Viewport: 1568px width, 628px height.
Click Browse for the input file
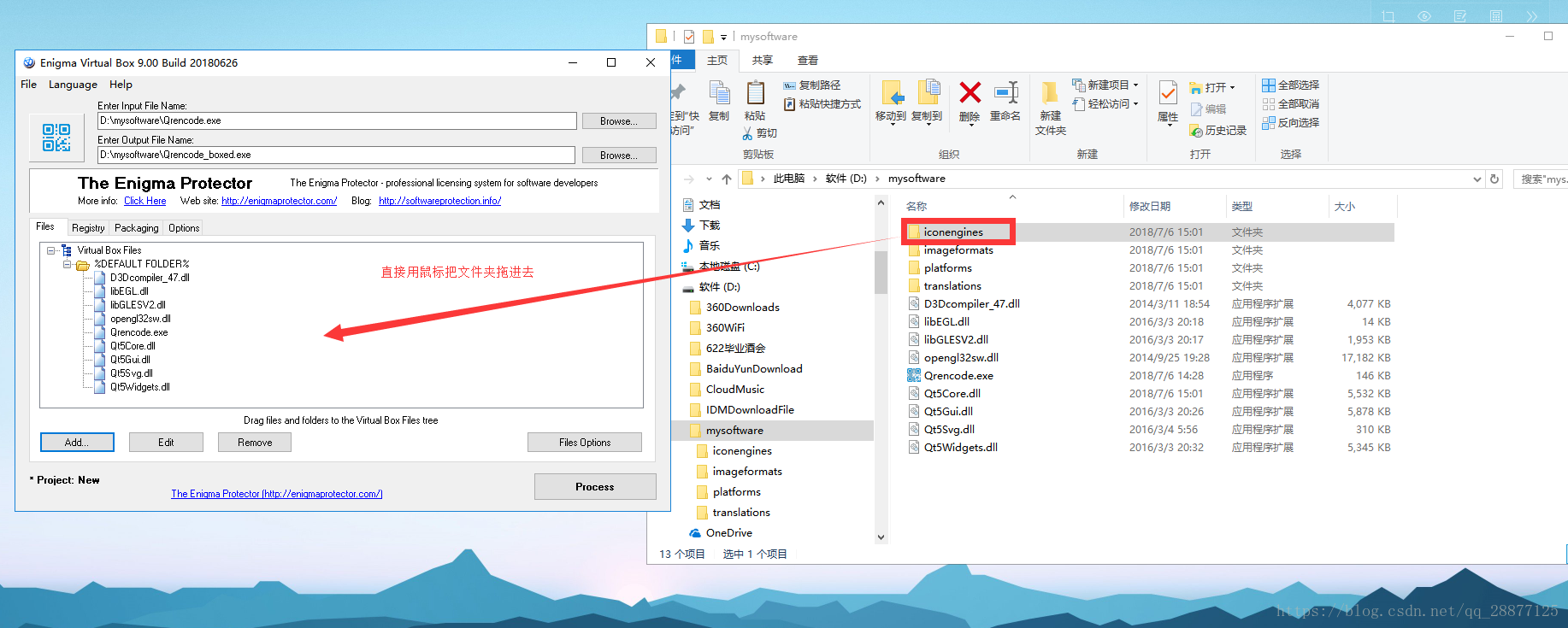click(619, 121)
